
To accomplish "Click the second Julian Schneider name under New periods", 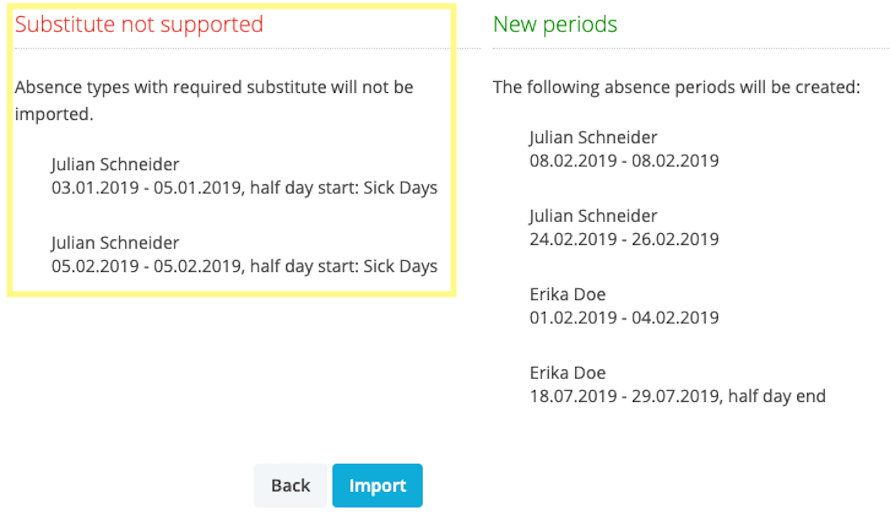I will coord(593,216).
